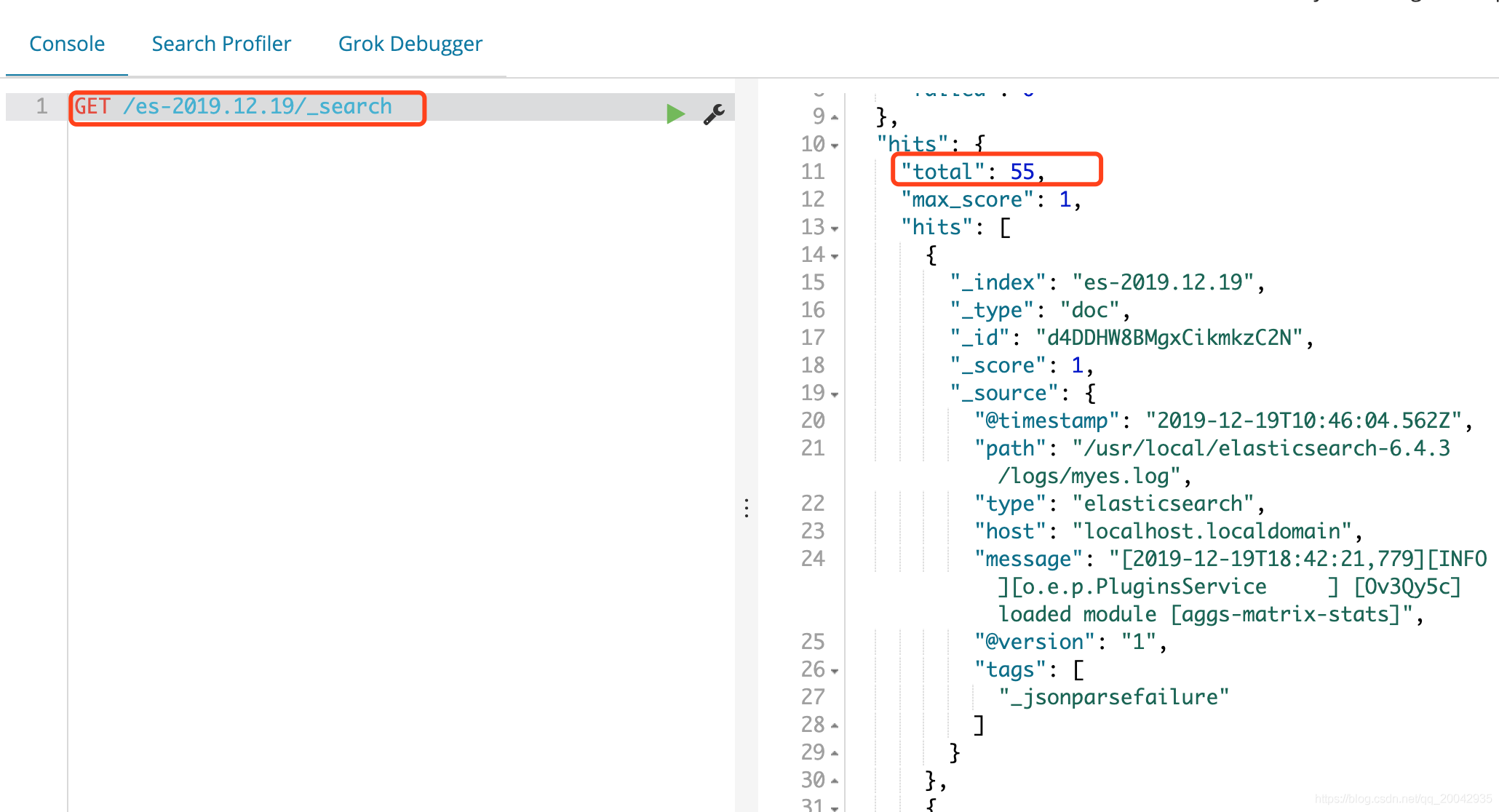This screenshot has width=1499, height=812.
Task: Click the wrench/settings icon next to run
Action: coord(713,111)
